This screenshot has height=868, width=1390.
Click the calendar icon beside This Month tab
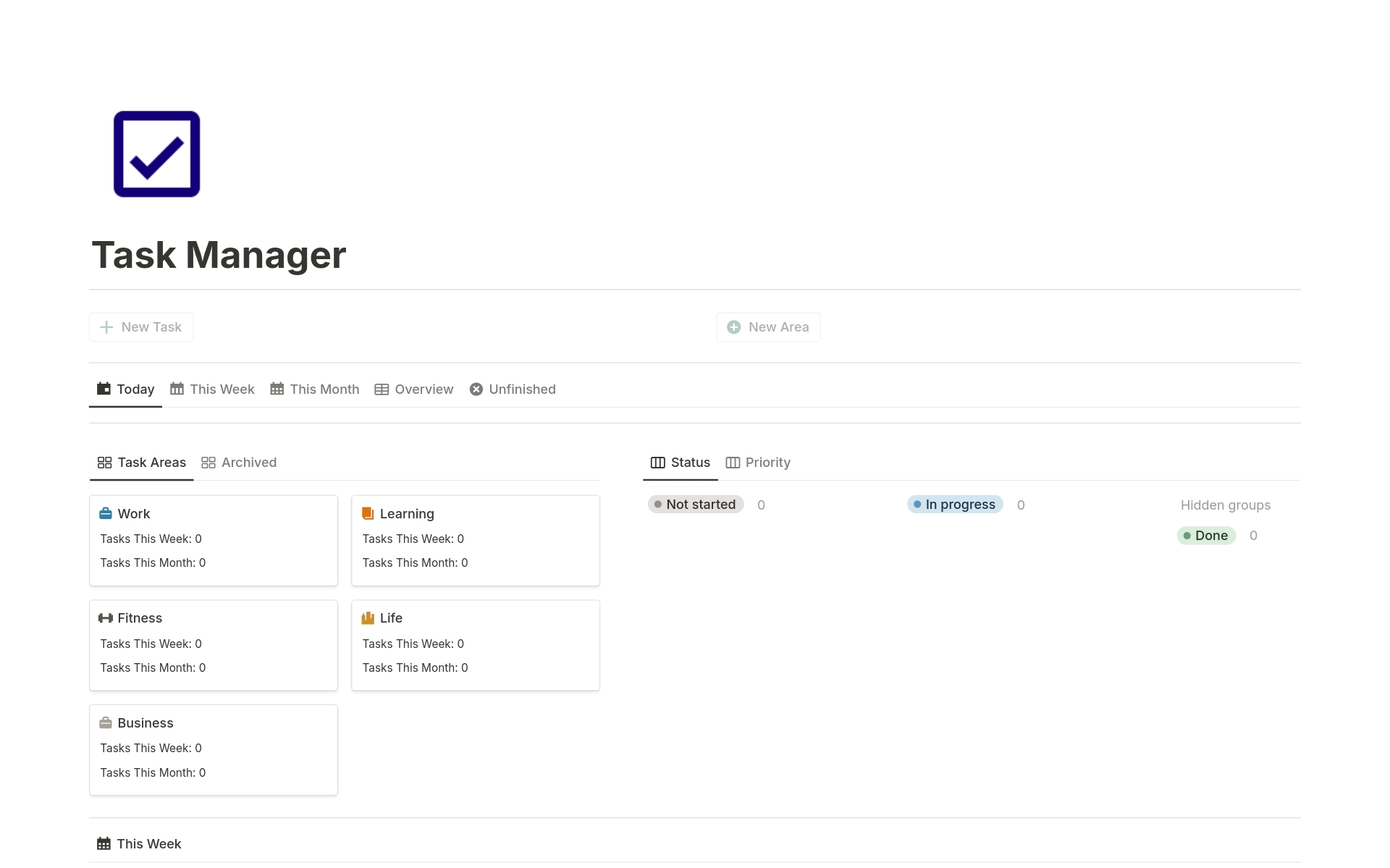(x=277, y=389)
